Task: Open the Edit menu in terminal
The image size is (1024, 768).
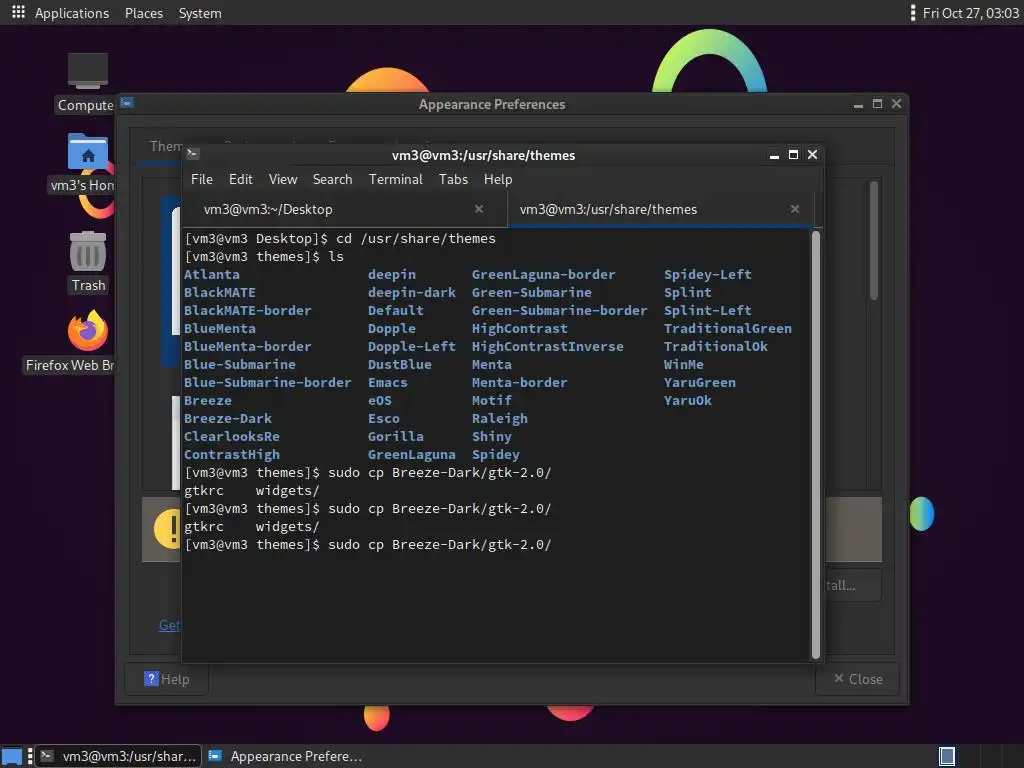Action: point(240,179)
